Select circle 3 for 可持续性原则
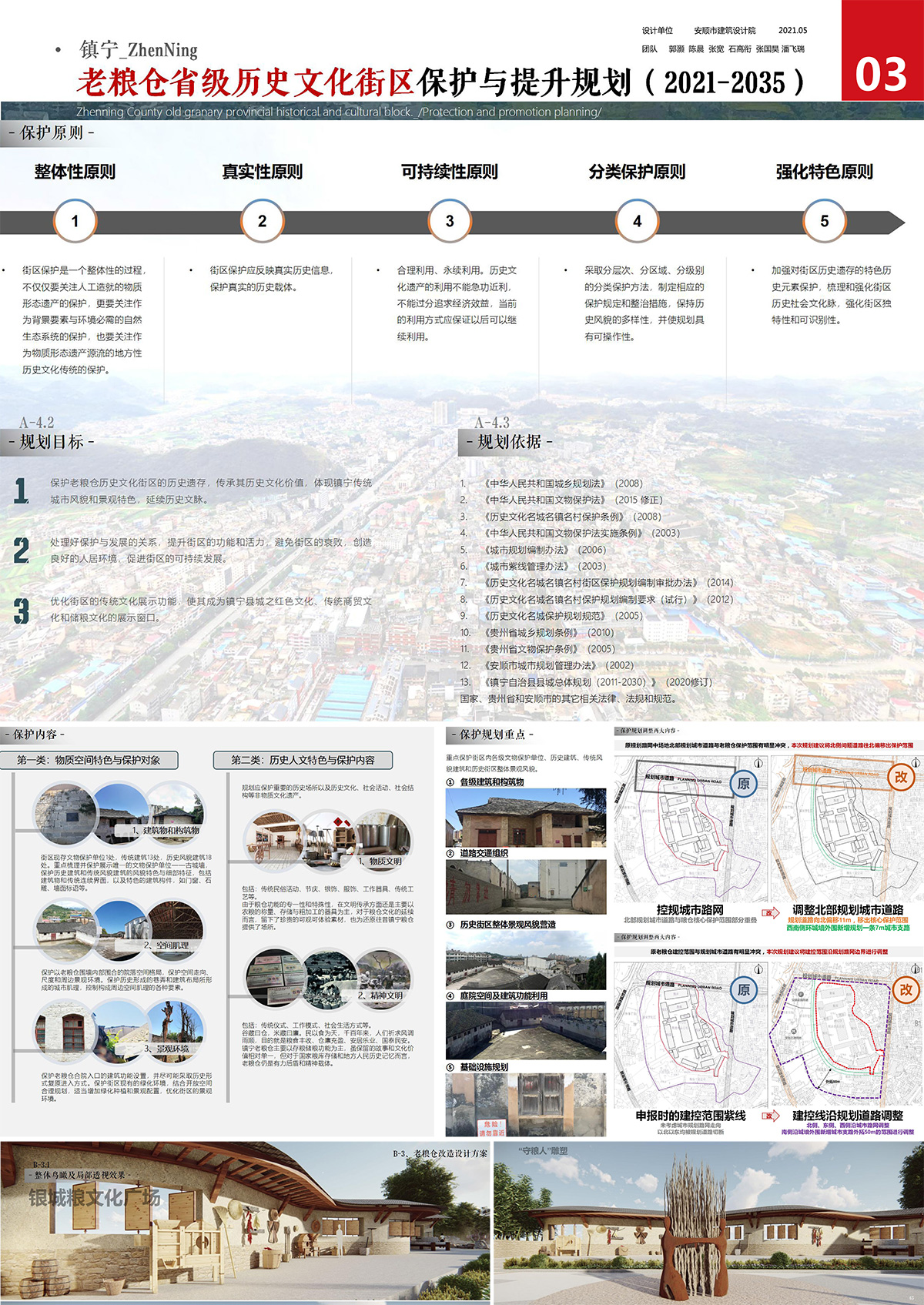924x1305 pixels. tap(450, 221)
